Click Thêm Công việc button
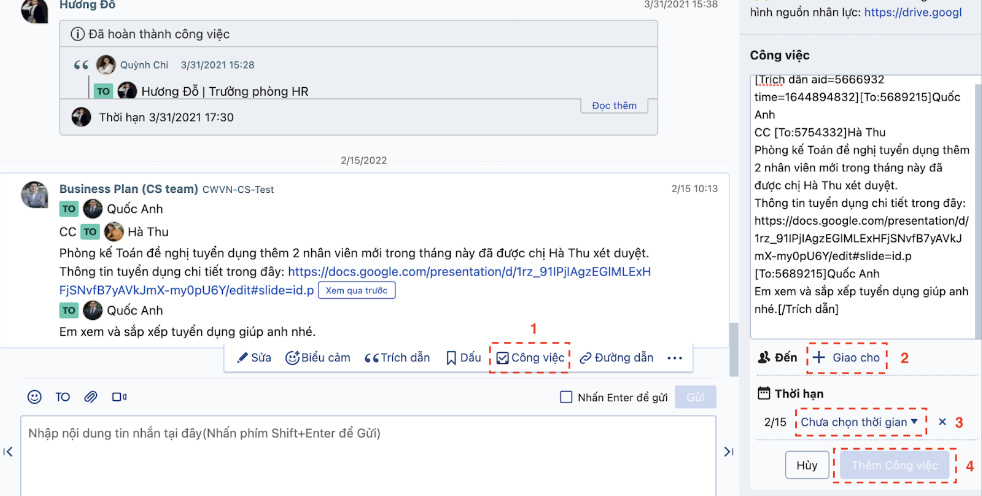 tap(894, 465)
